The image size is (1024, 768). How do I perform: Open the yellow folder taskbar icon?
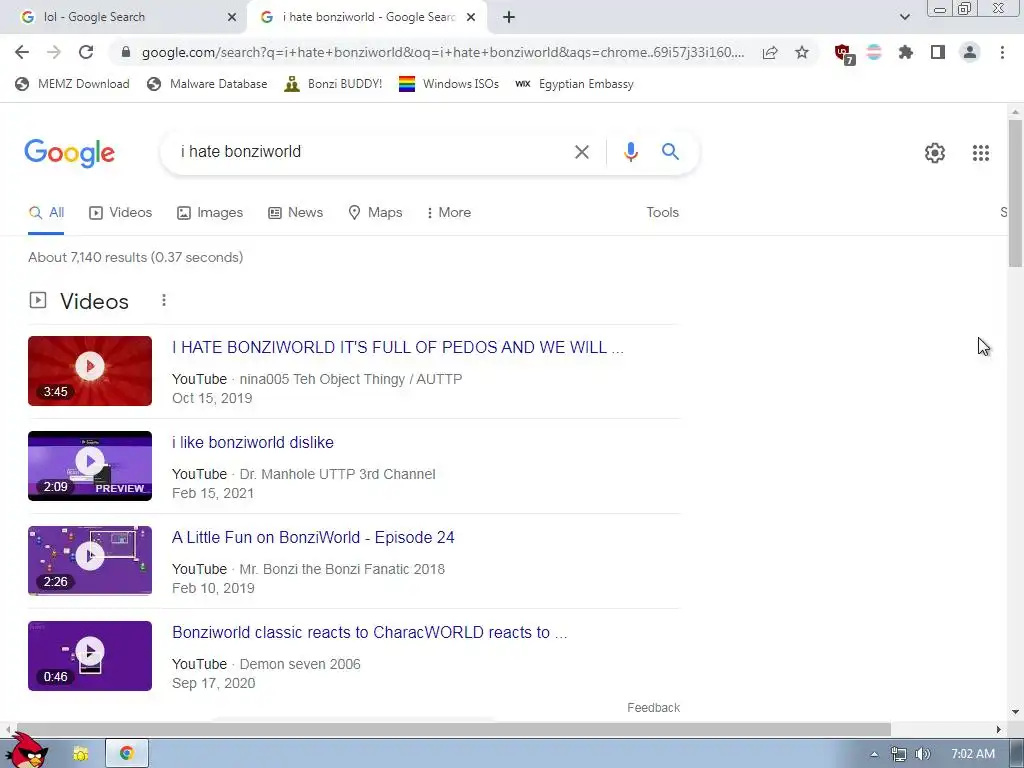tap(80, 754)
